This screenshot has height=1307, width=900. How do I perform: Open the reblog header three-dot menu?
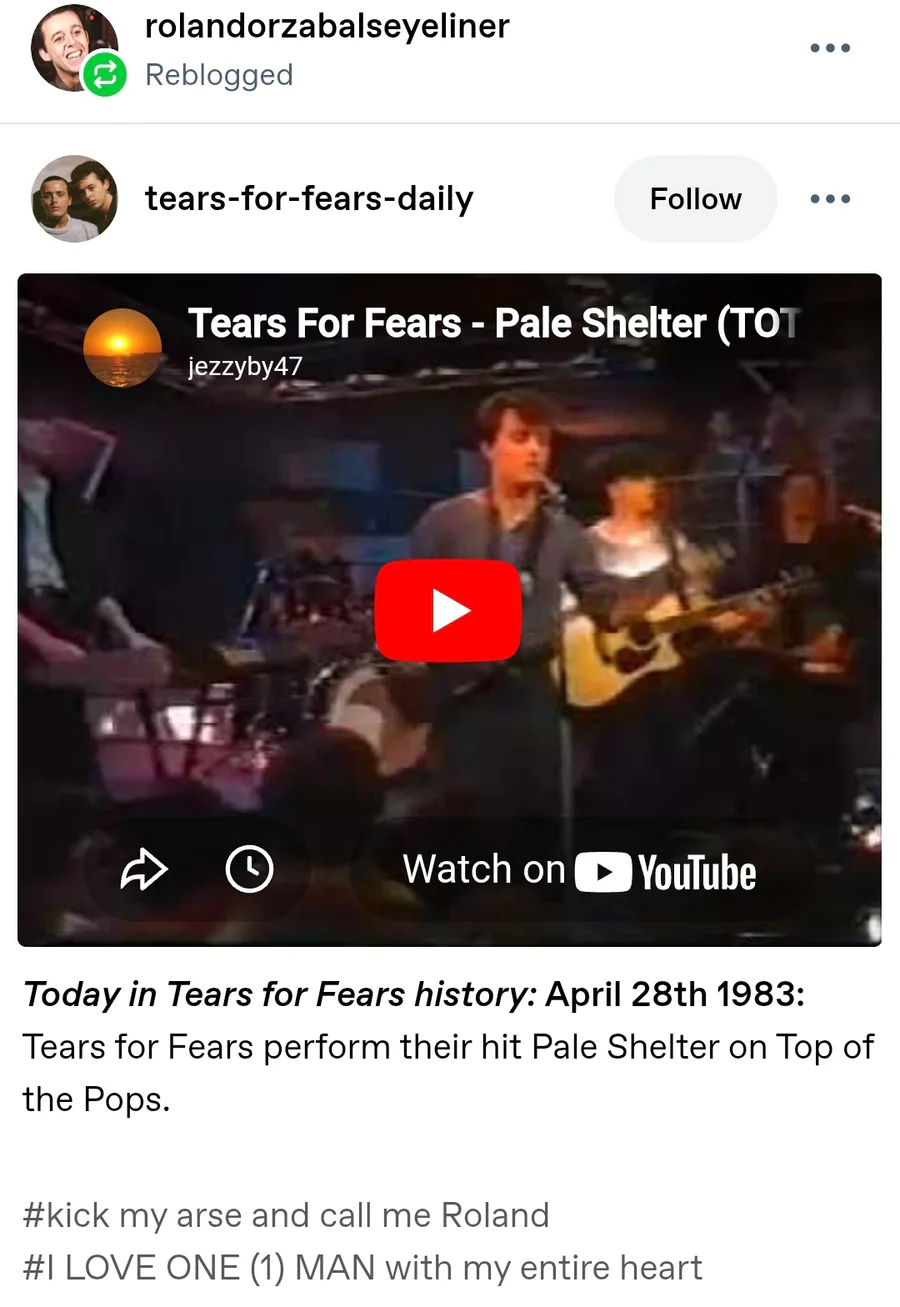830,48
